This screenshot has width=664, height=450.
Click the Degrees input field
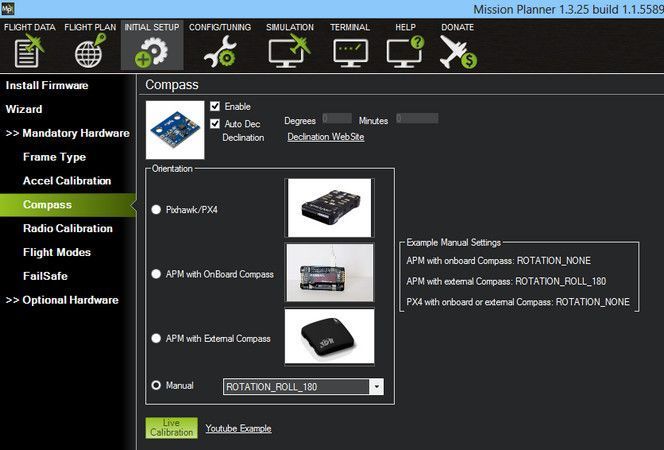pos(337,119)
